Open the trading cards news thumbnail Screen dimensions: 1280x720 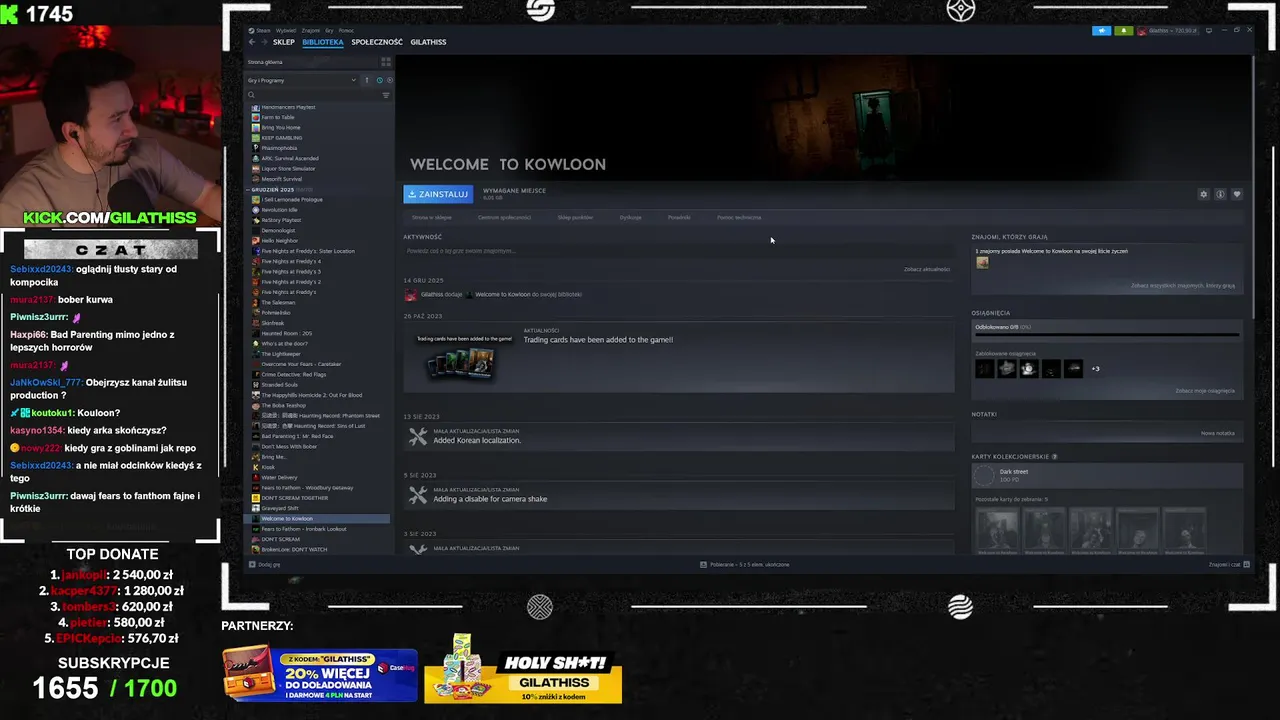(464, 358)
